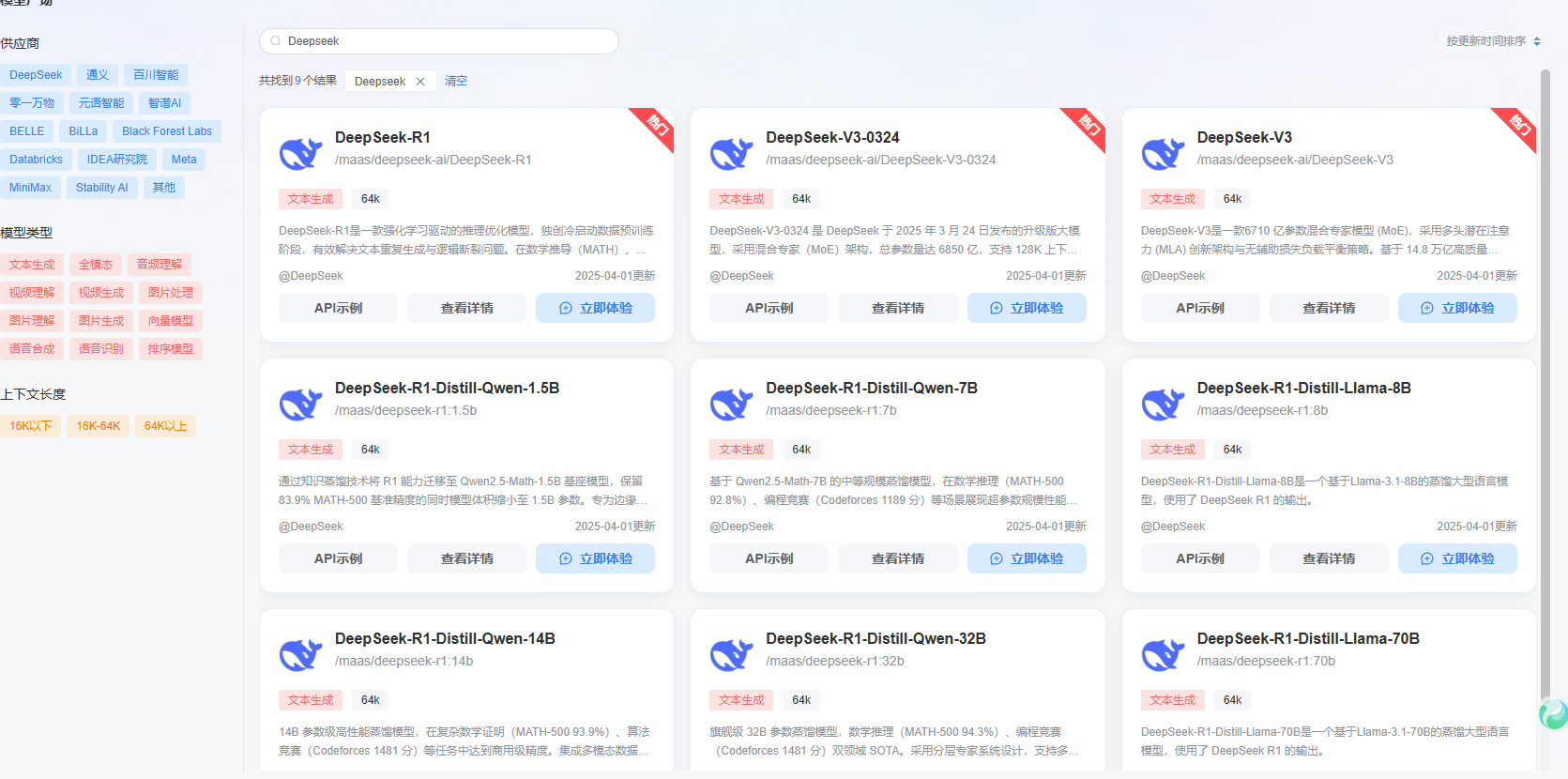The width and height of the screenshot is (1568, 779).
Task: Click the DeepSeek-R1-Distill-Qwen-1.5B whale logo
Action: (x=301, y=403)
